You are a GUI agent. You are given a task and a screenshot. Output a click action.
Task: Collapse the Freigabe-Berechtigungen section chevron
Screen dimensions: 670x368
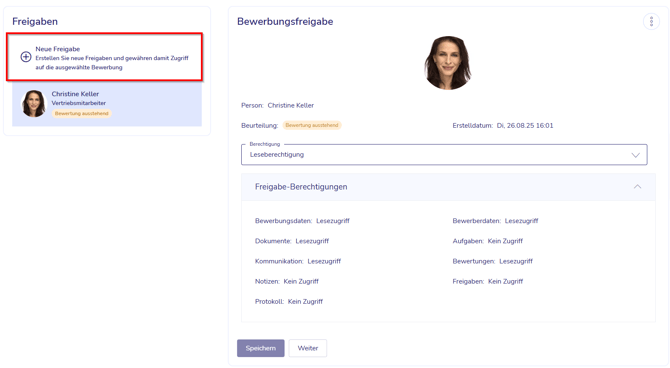[637, 187]
